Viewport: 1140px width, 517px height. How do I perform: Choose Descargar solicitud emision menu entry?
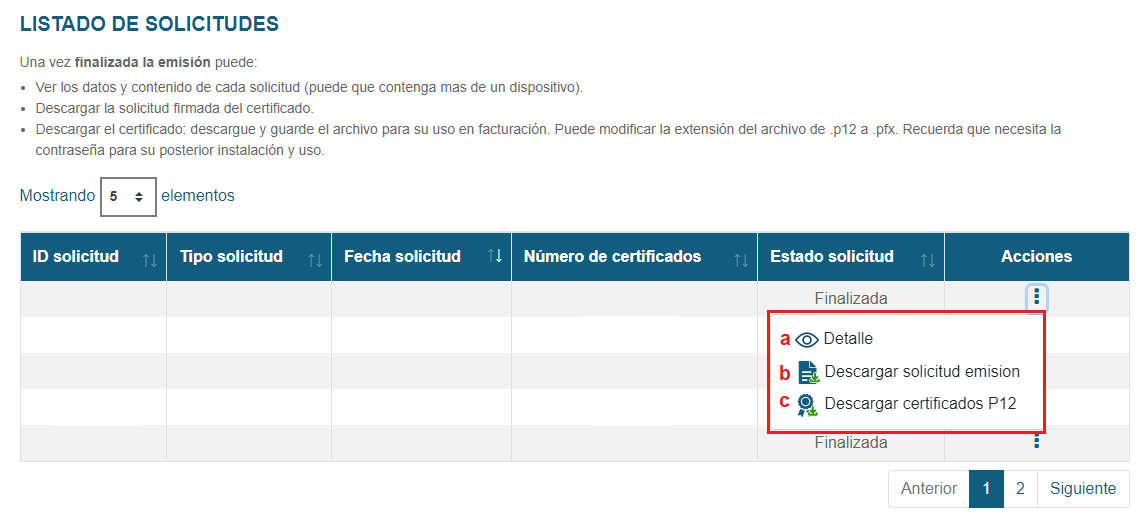[922, 372]
